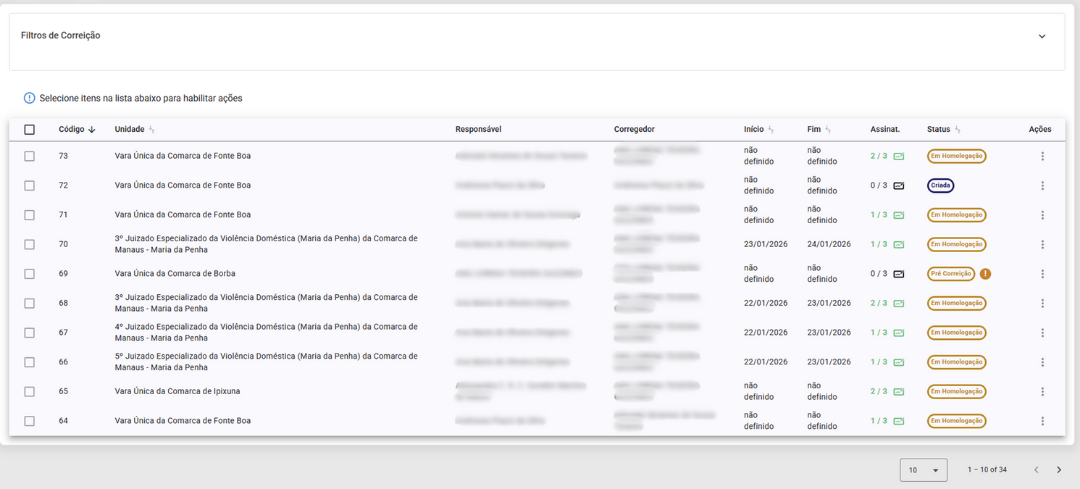1080x489 pixels.
Task: Click the Pré Correição status badge
Action: [950, 274]
